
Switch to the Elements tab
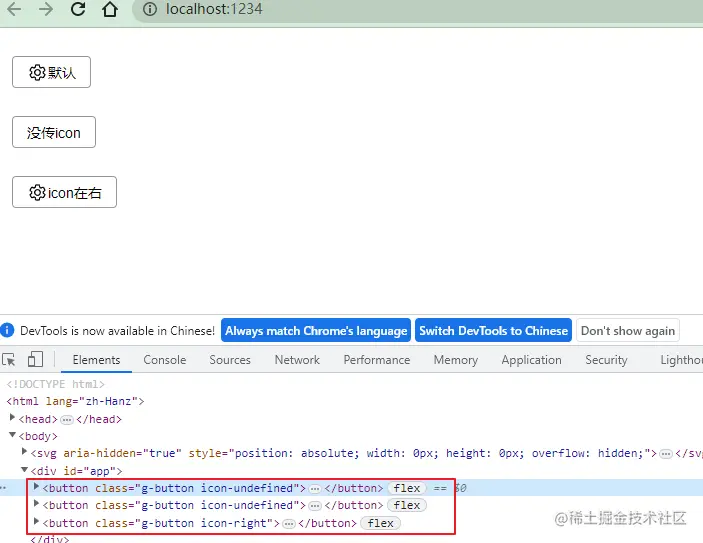click(x=96, y=360)
